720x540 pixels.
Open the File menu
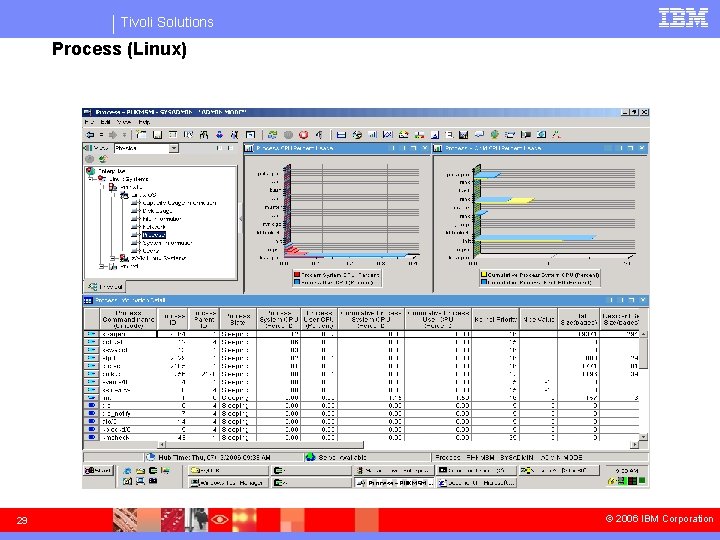(90, 122)
